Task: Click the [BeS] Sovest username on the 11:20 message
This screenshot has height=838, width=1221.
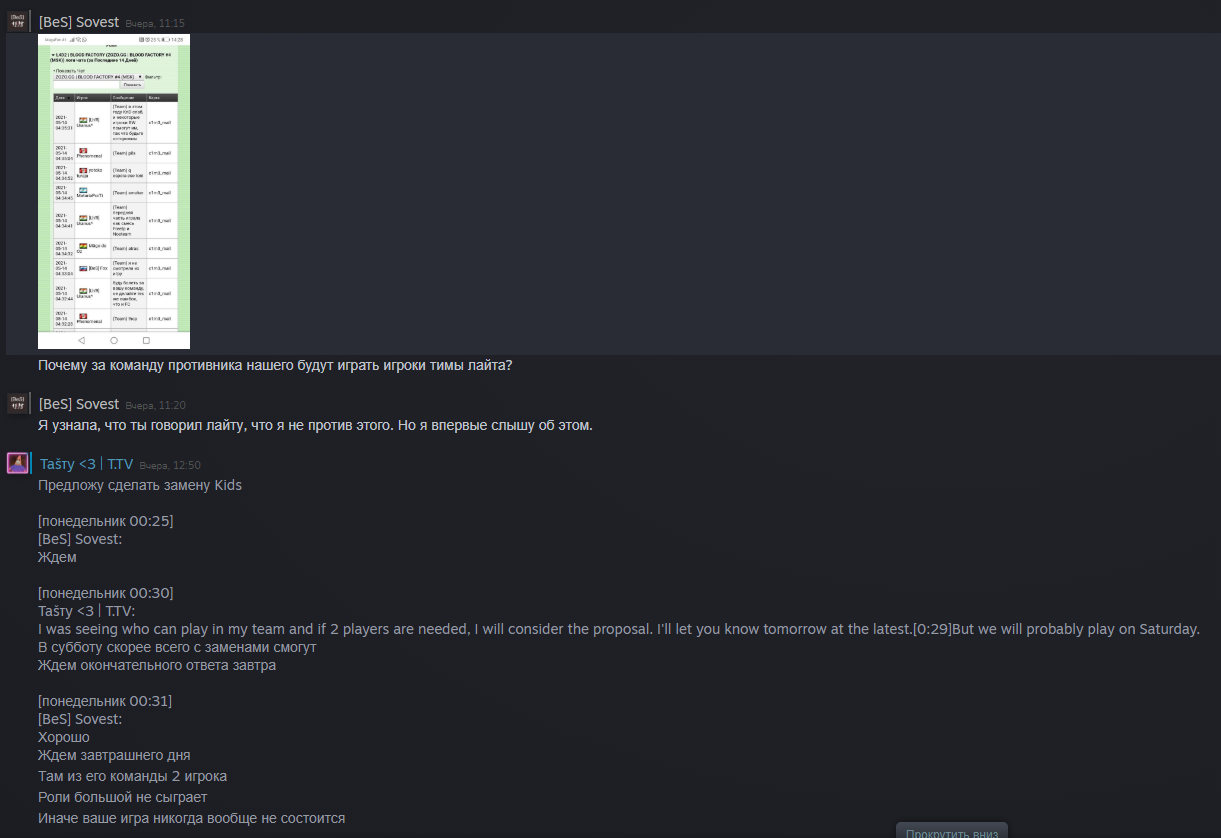Action: 79,404
